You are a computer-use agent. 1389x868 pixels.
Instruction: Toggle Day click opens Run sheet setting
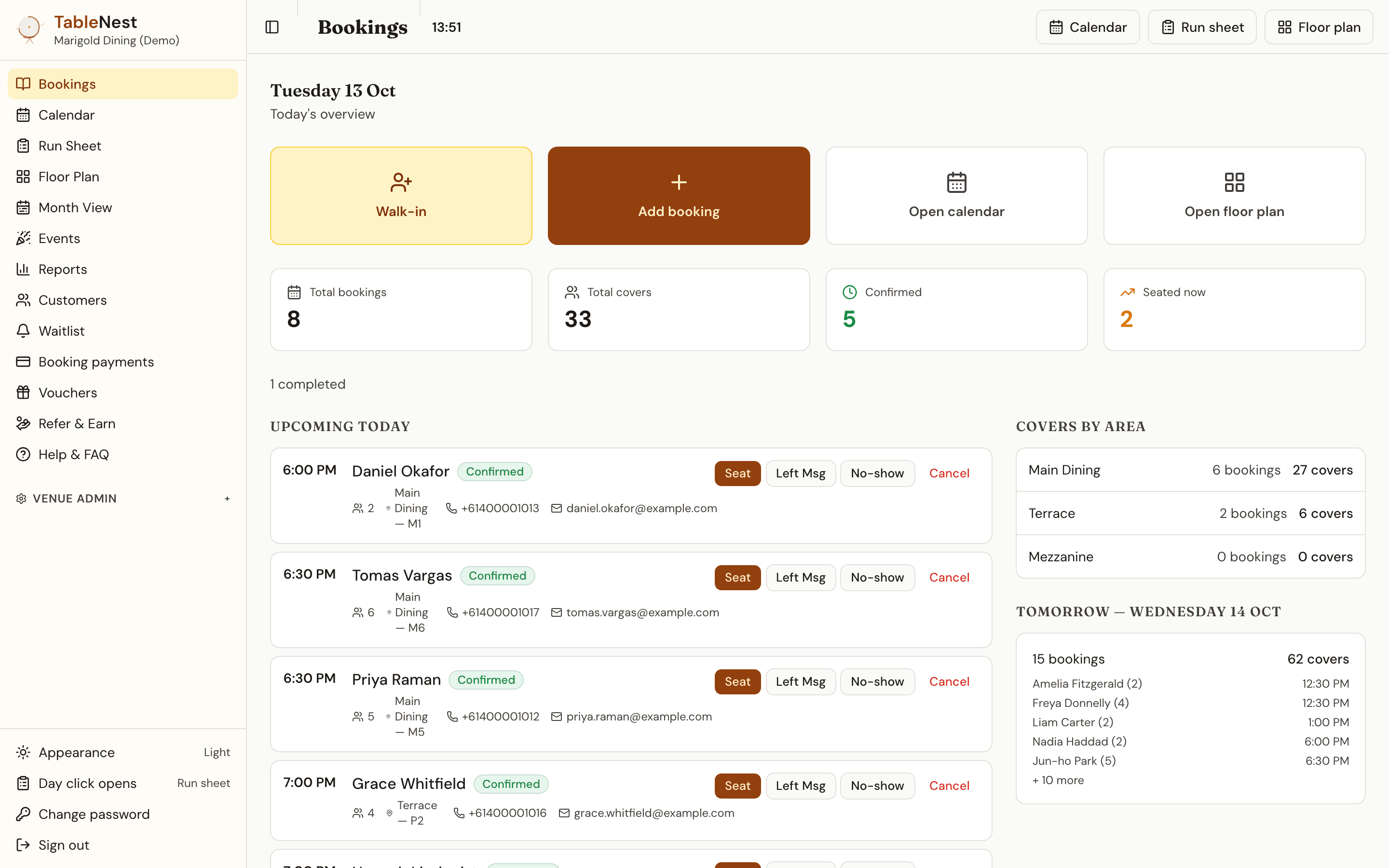pyautogui.click(x=123, y=783)
